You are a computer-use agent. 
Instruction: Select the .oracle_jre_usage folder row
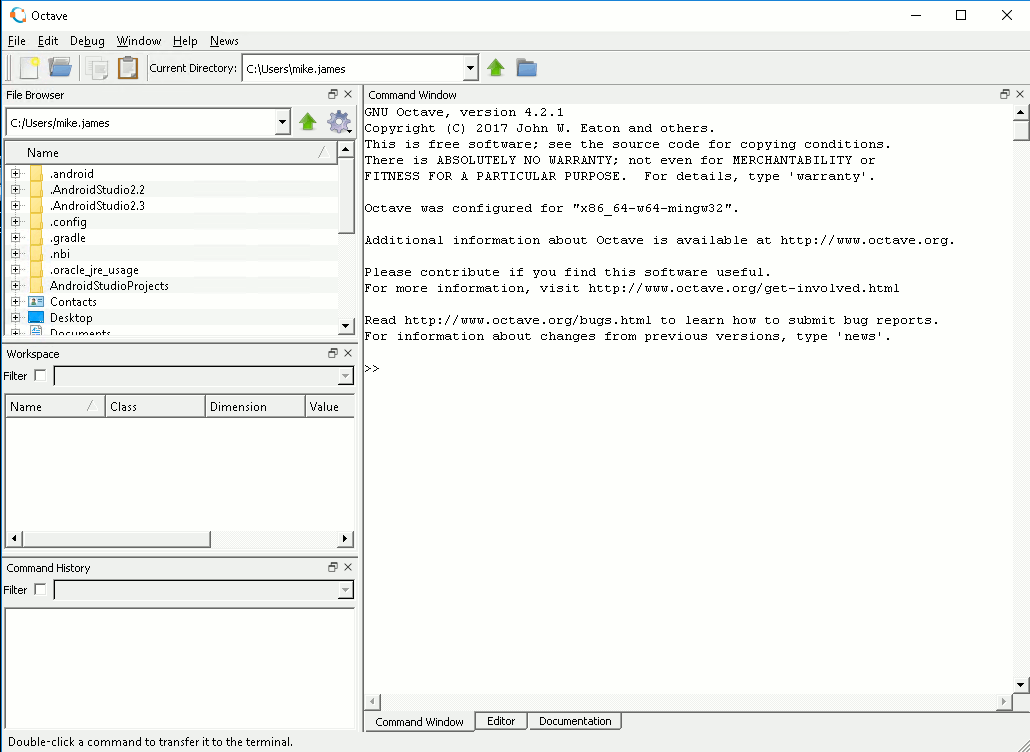click(172, 270)
